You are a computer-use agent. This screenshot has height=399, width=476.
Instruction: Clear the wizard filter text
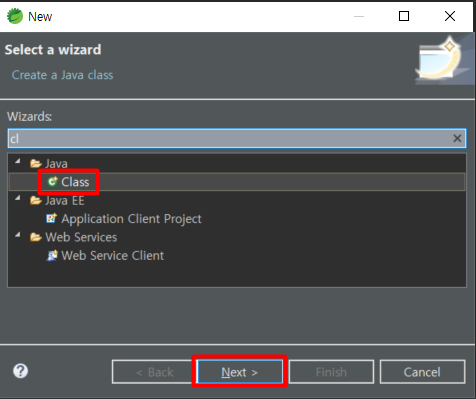[x=457, y=138]
